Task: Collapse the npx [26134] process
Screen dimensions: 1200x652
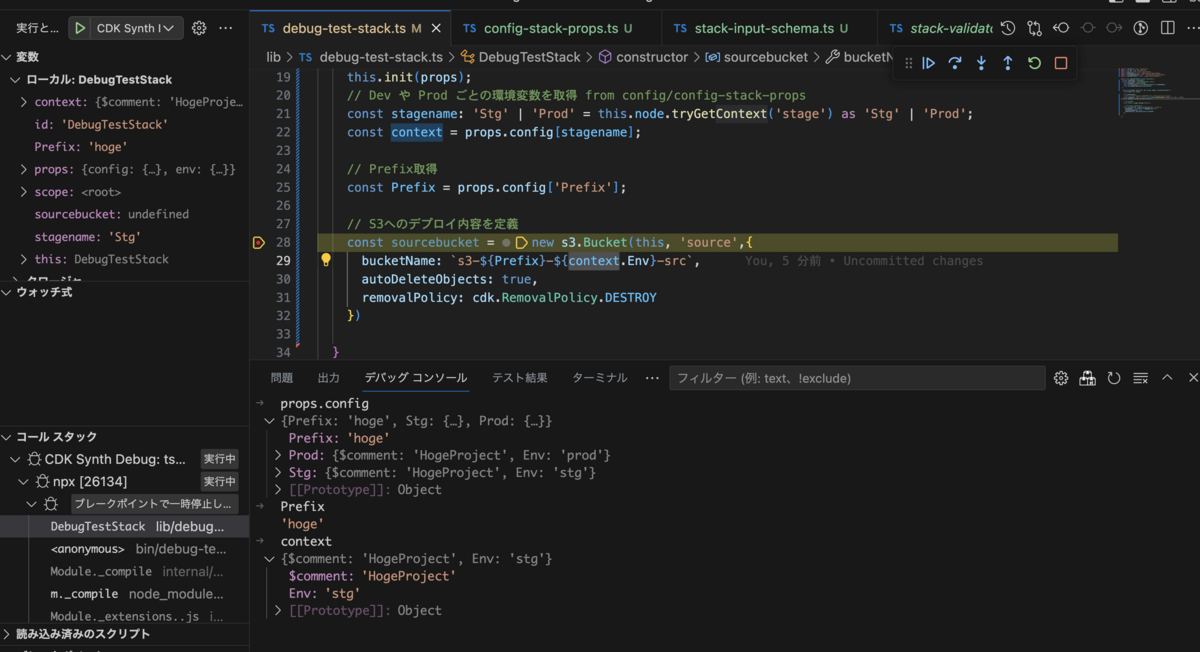Action: coord(24,482)
